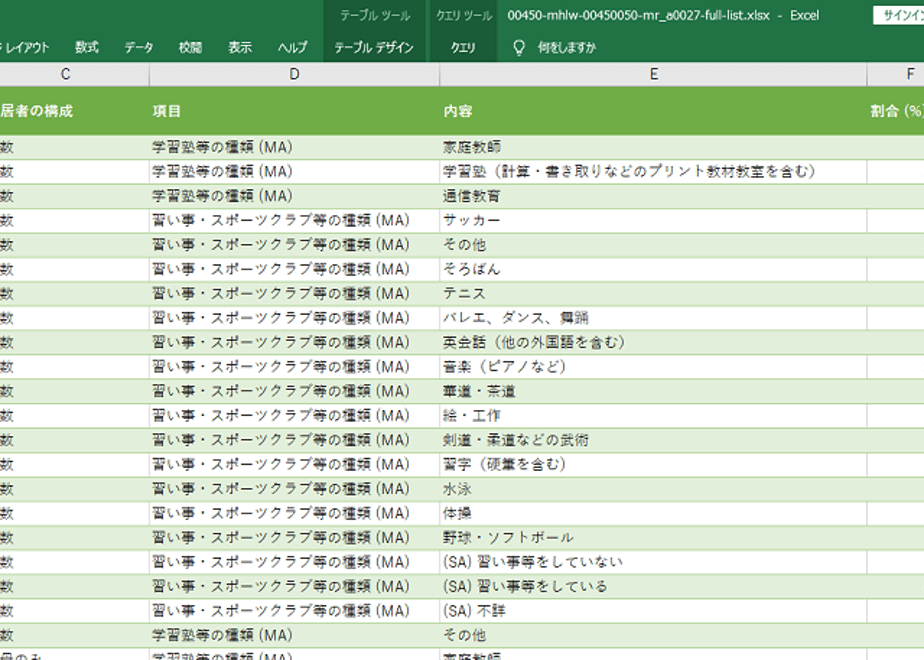The height and width of the screenshot is (660, 924).
Task: Select column E header
Action: click(653, 74)
